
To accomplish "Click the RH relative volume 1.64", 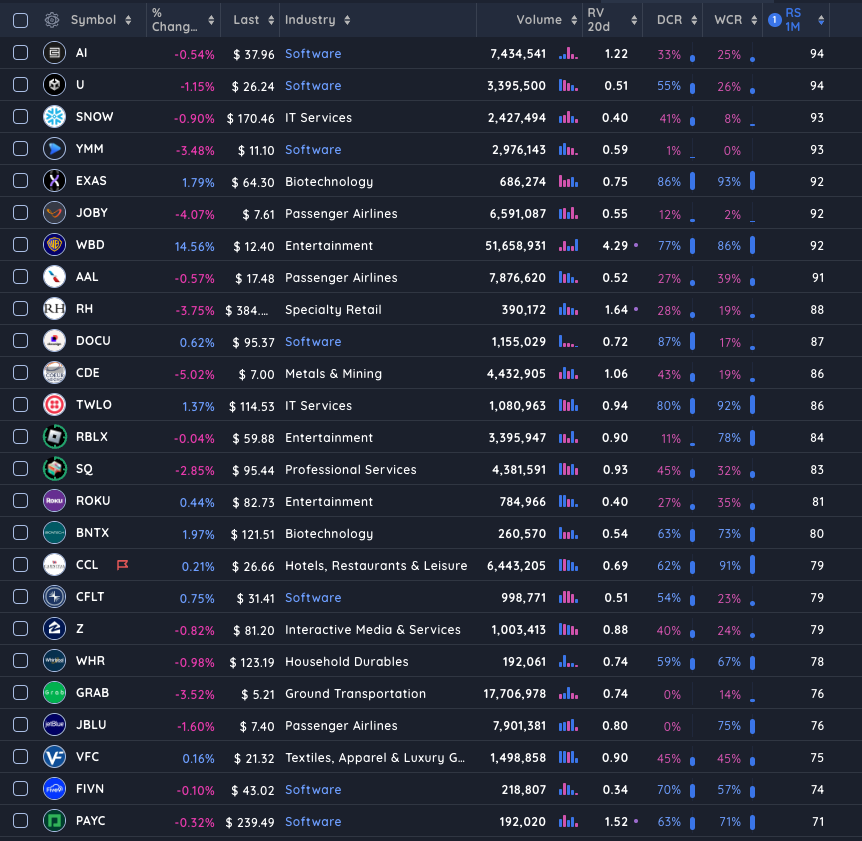I will pyautogui.click(x=616, y=310).
